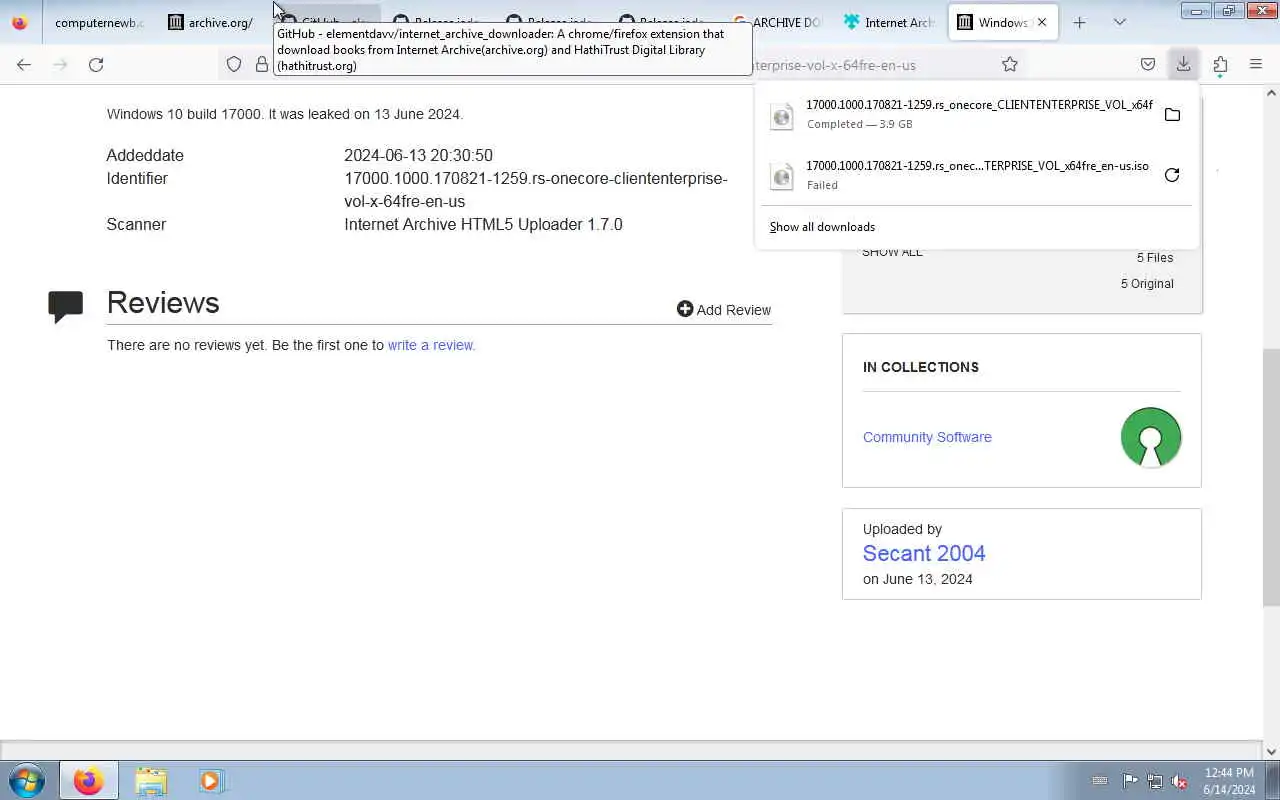Click SHOW ALL files link
The height and width of the screenshot is (800, 1280).
[x=892, y=252]
